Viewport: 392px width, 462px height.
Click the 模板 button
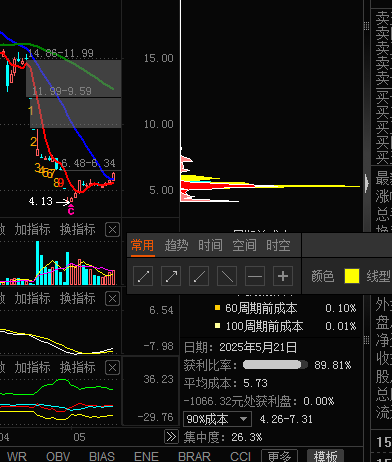click(325, 456)
